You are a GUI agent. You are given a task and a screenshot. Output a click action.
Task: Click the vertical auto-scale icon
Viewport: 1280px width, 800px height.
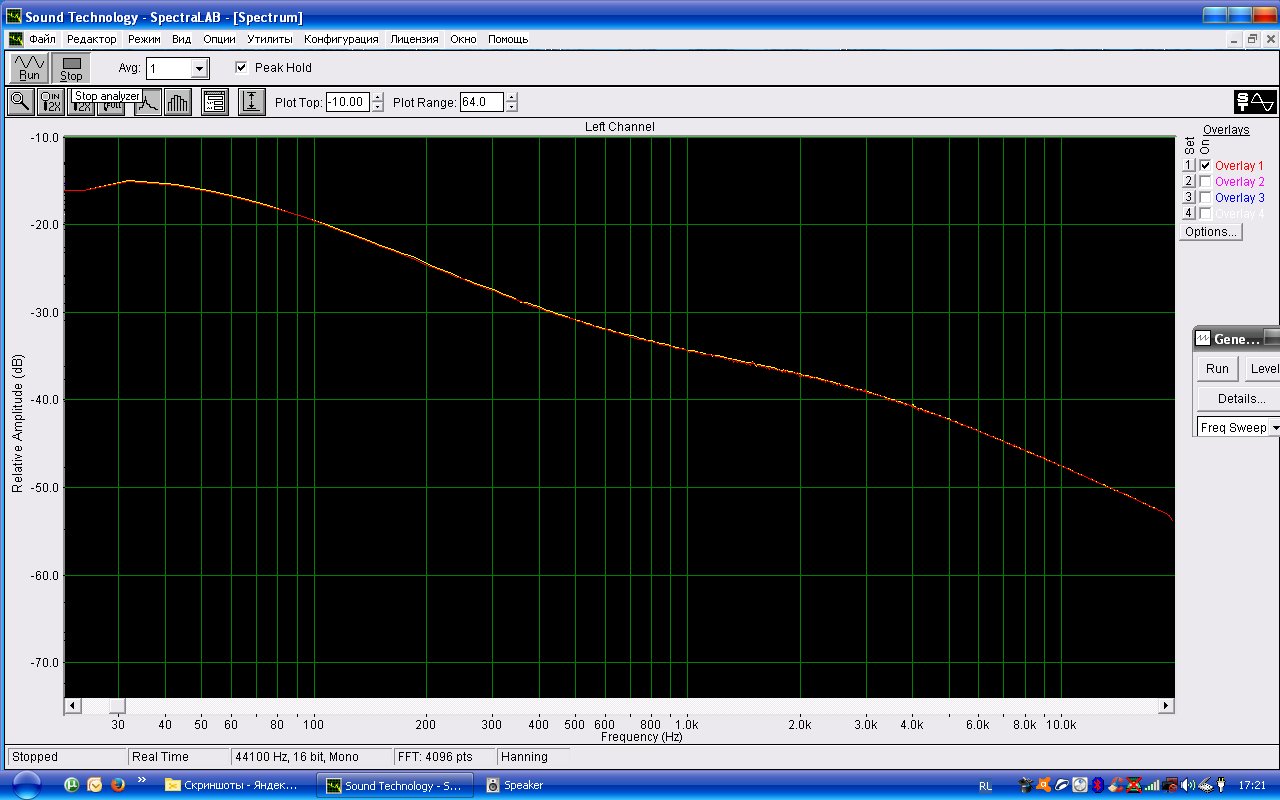point(252,102)
